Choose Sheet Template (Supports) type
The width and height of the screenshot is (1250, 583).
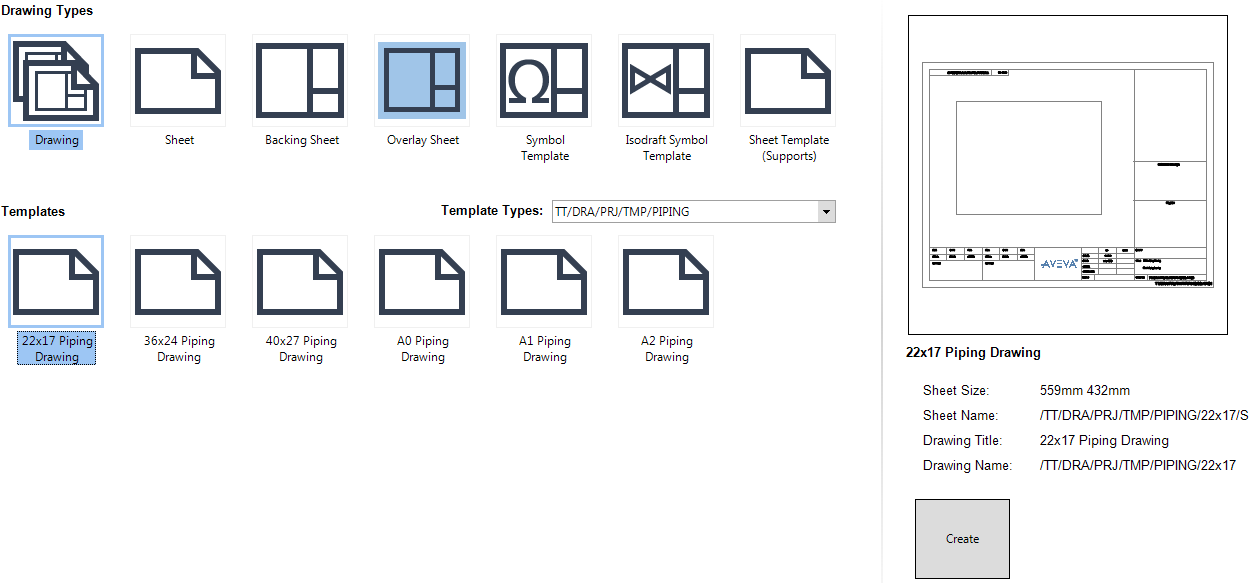point(788,81)
